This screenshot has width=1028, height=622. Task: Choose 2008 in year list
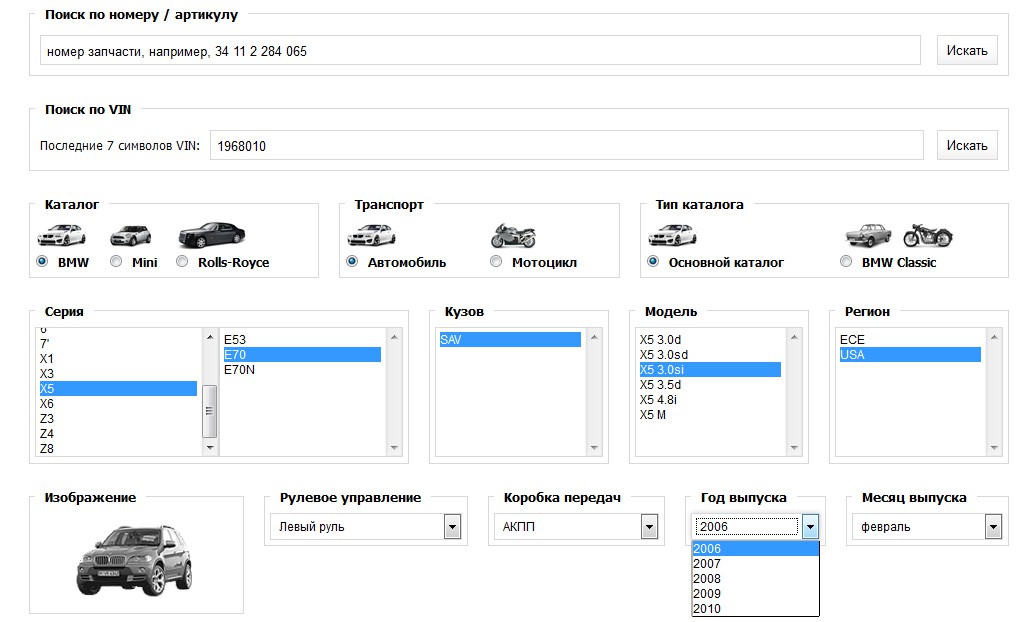coord(755,579)
